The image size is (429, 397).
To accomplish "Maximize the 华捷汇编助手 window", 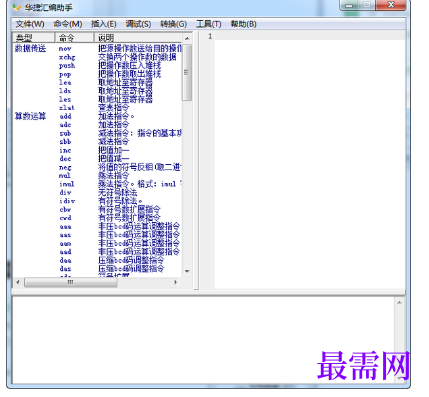I will coord(366,5).
